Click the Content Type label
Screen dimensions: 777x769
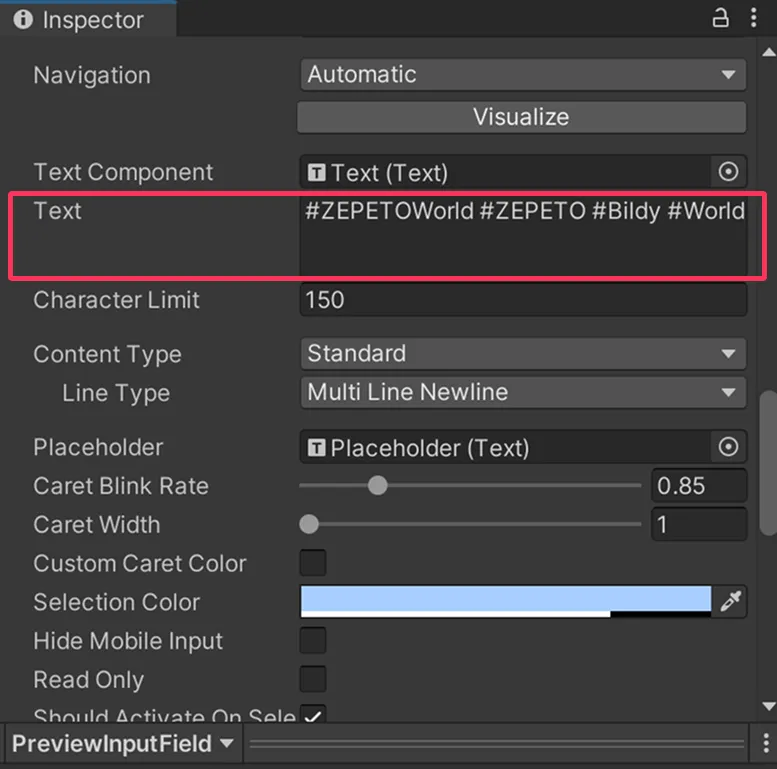108,354
